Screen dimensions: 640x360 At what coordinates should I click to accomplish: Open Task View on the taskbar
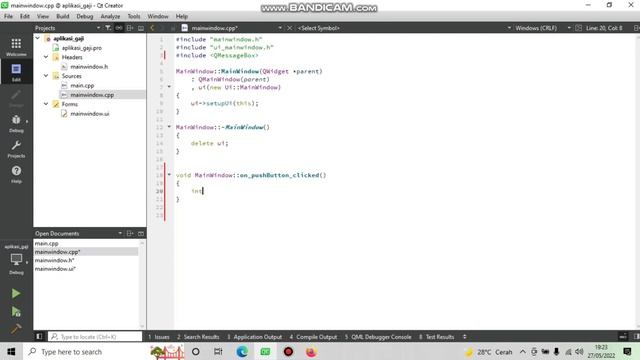pos(218,351)
